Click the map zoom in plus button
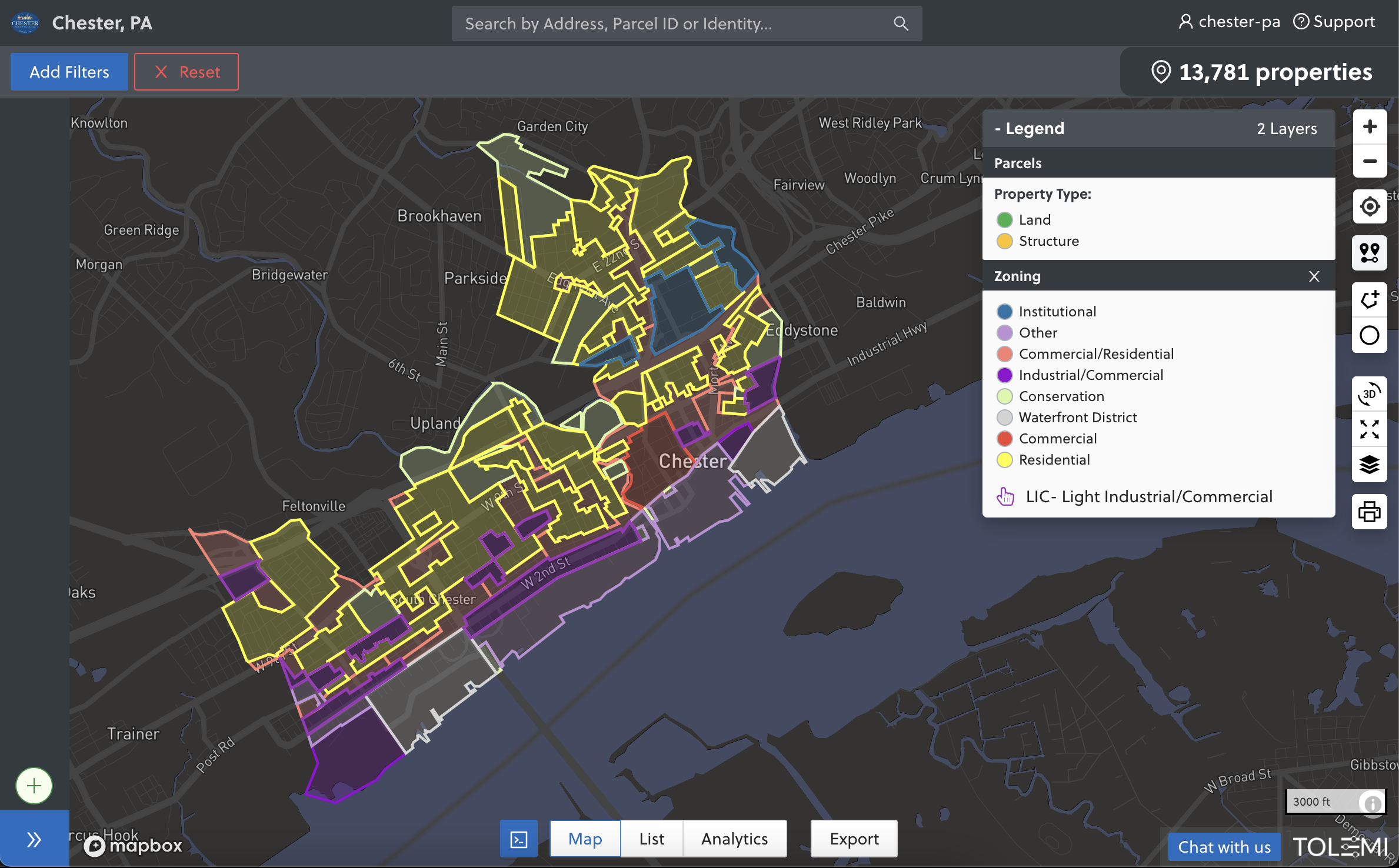 tap(1370, 126)
